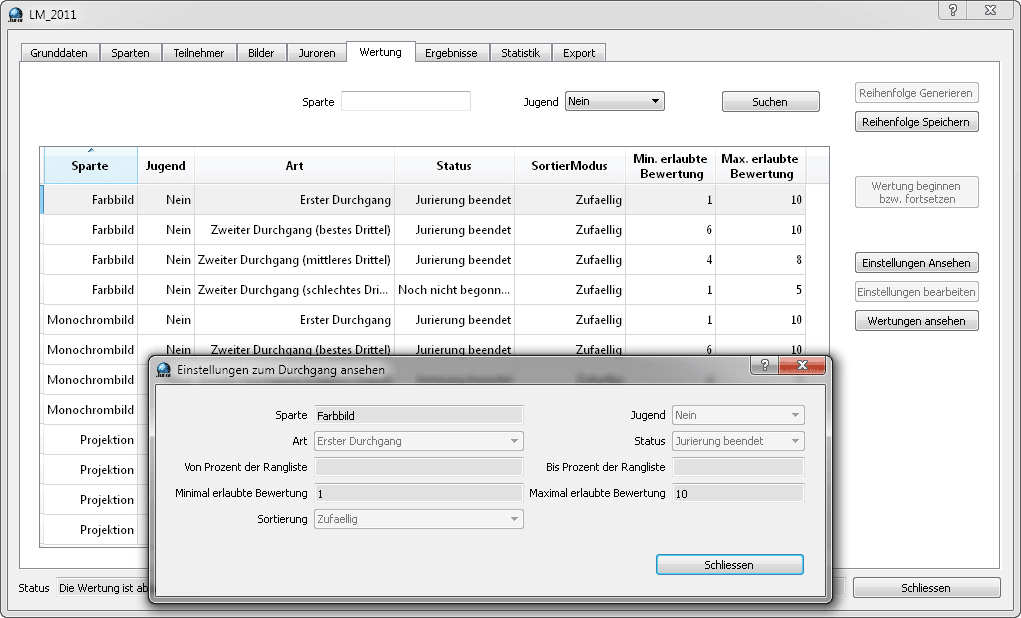
Task: Click the dialog's Sparte field containing Farbbild
Action: 419,415
